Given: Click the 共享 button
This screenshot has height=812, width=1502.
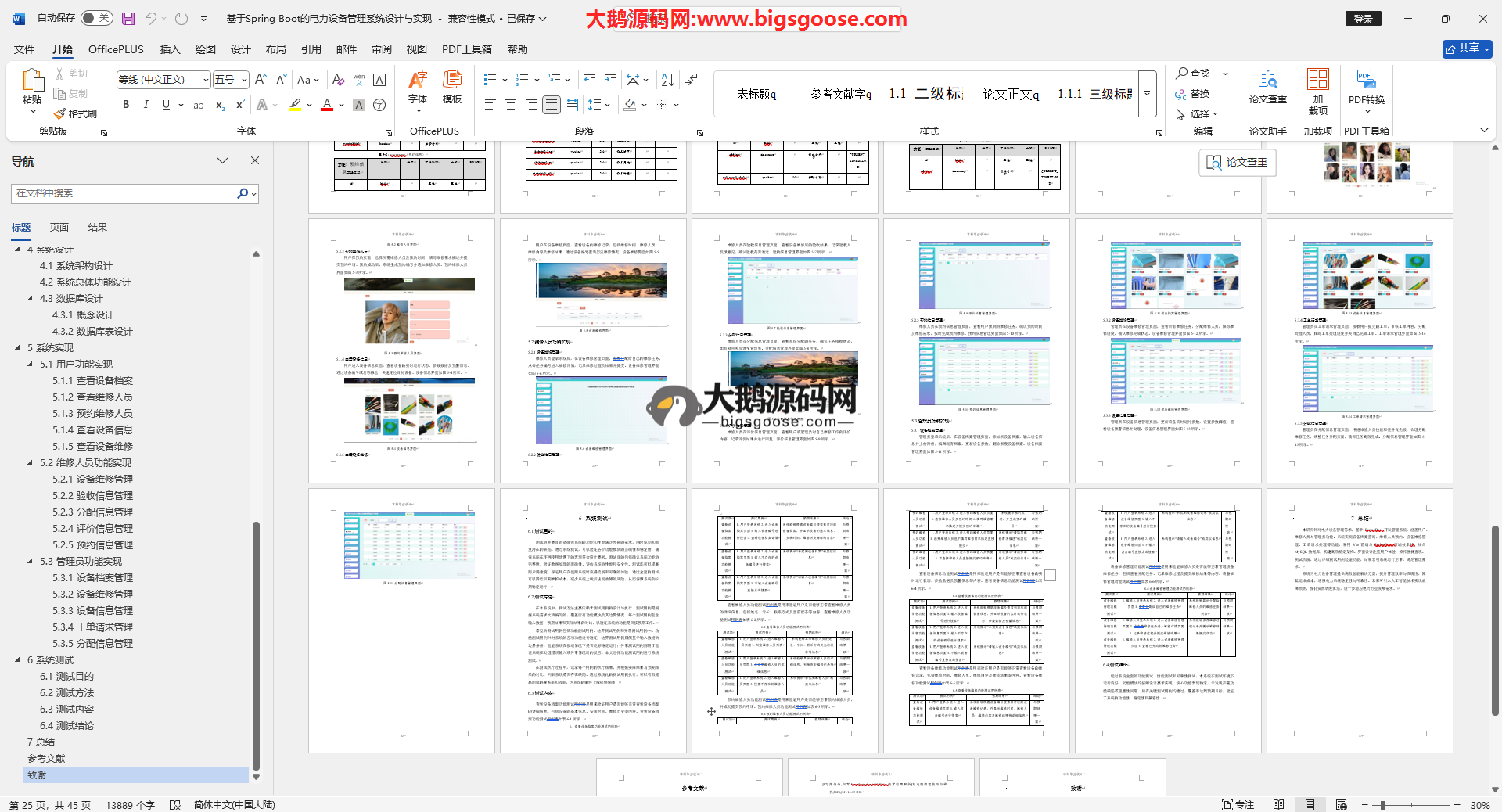Looking at the screenshot, I should [1467, 49].
